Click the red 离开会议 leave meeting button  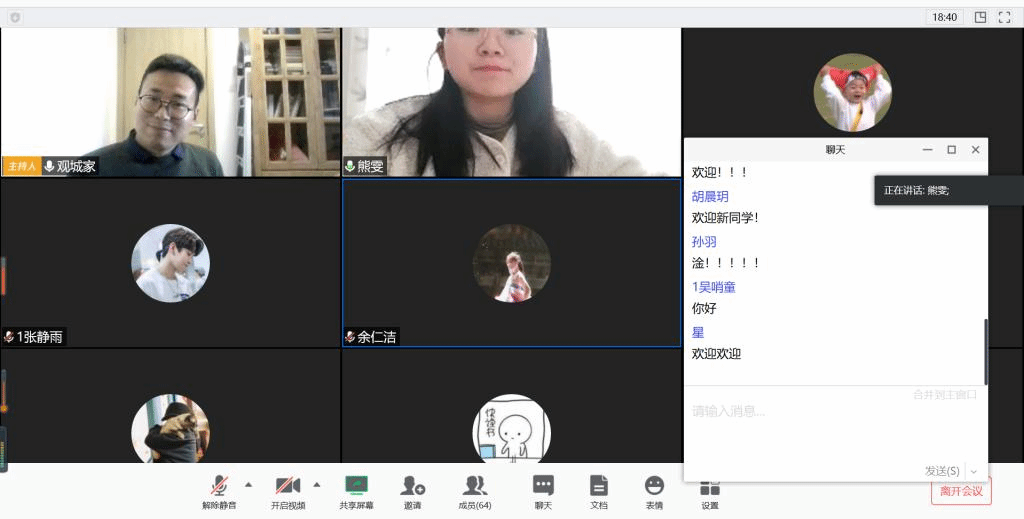(x=961, y=491)
